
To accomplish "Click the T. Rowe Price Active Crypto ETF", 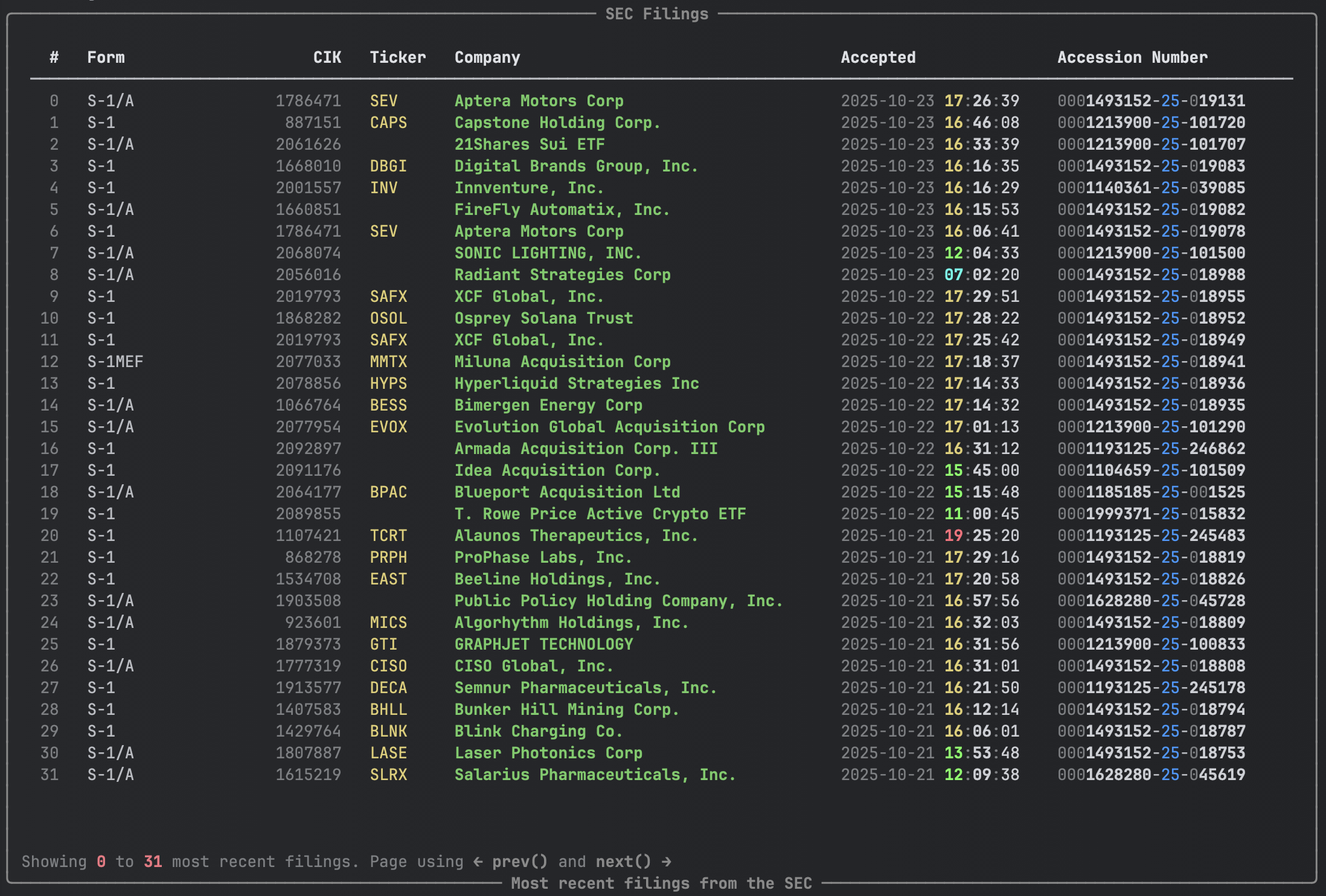I will 600,514.
